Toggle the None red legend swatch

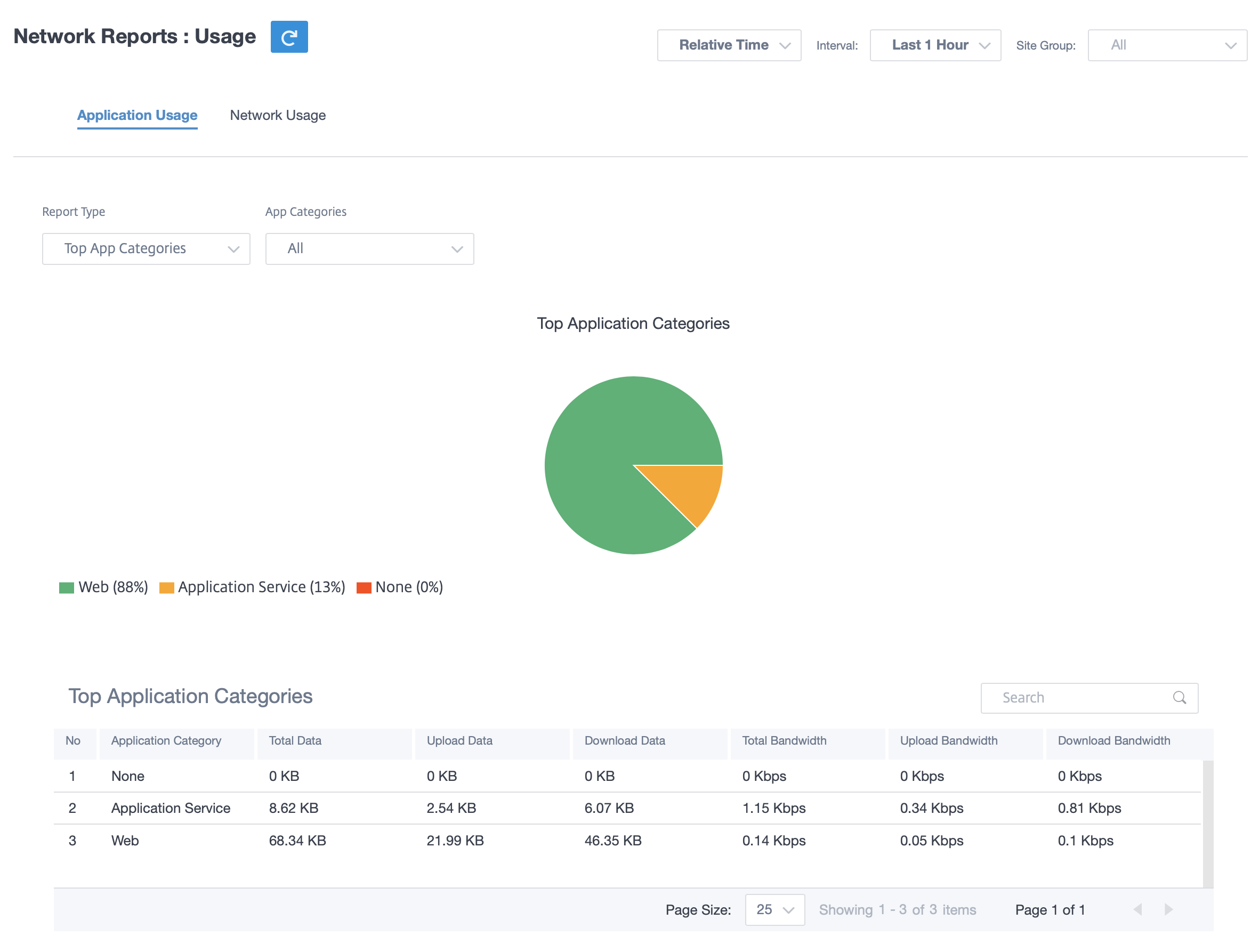(x=364, y=588)
